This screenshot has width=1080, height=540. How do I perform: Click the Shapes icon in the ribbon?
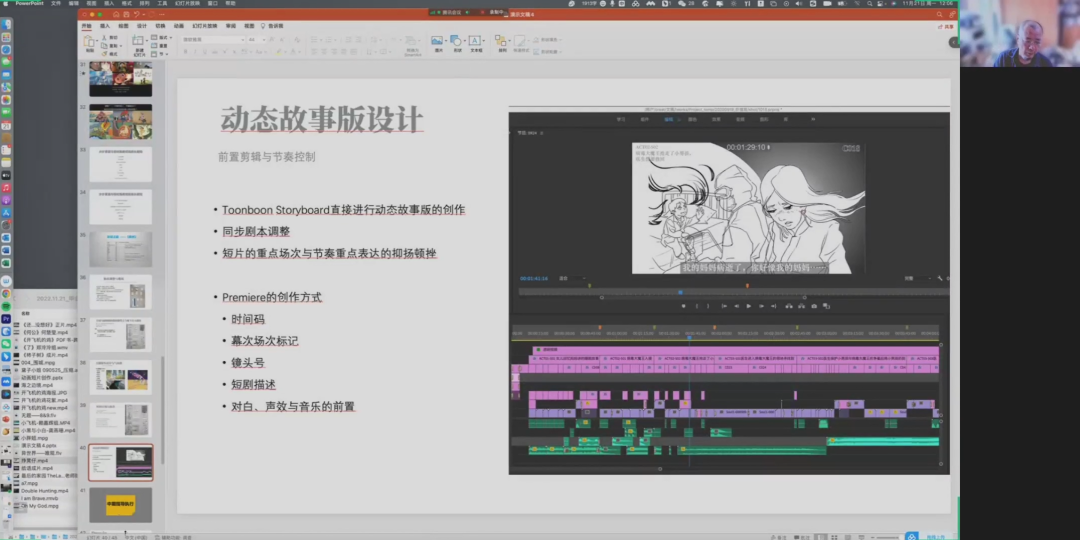coord(457,41)
